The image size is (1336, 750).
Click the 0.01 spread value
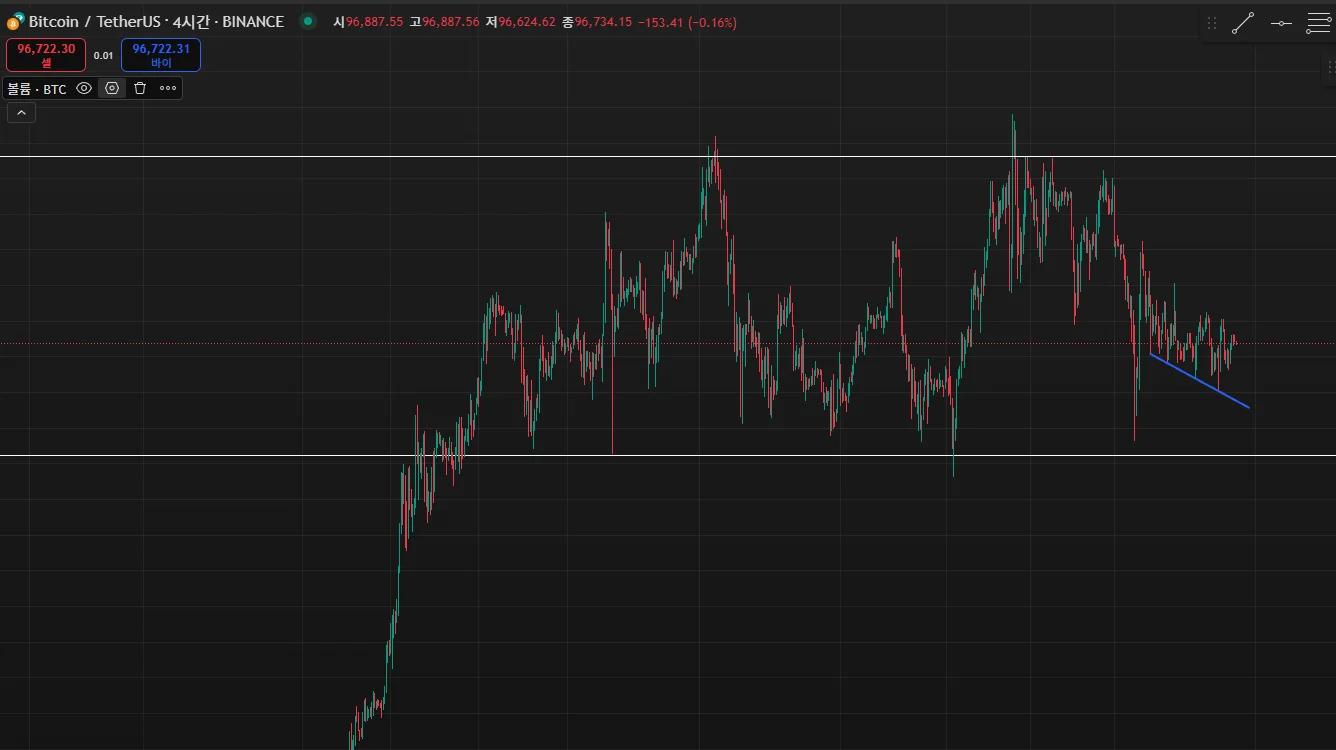103,56
